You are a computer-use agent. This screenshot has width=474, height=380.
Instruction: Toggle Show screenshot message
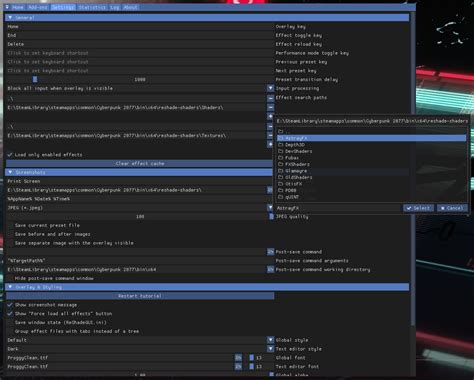pos(10,305)
